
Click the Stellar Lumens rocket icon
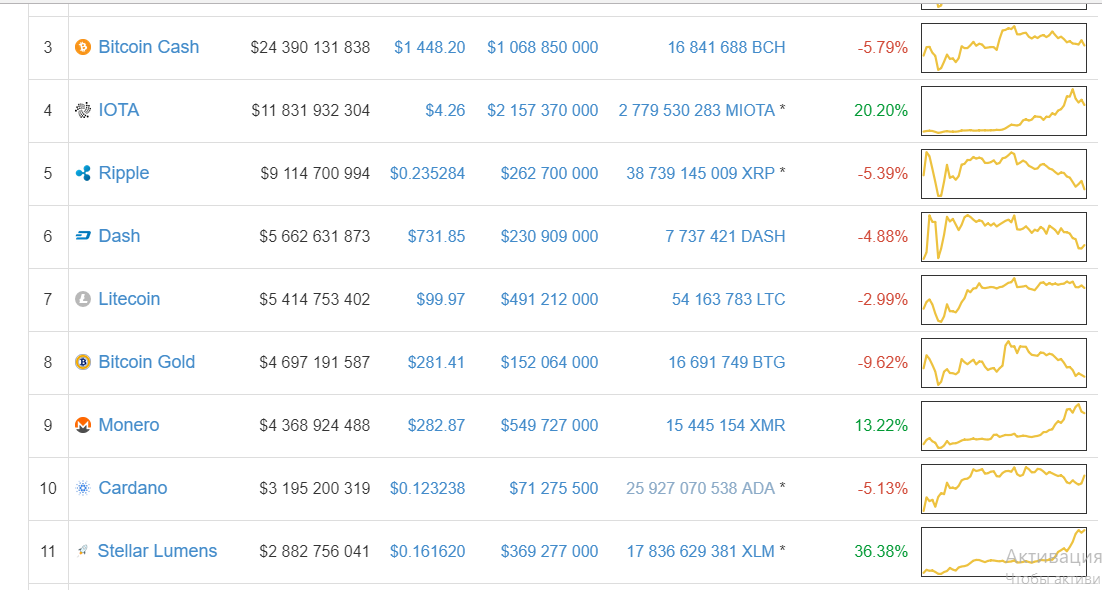83,551
